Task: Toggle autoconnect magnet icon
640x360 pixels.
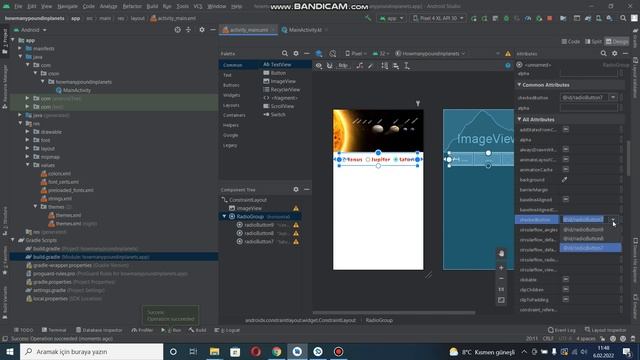Action: click(x=329, y=66)
